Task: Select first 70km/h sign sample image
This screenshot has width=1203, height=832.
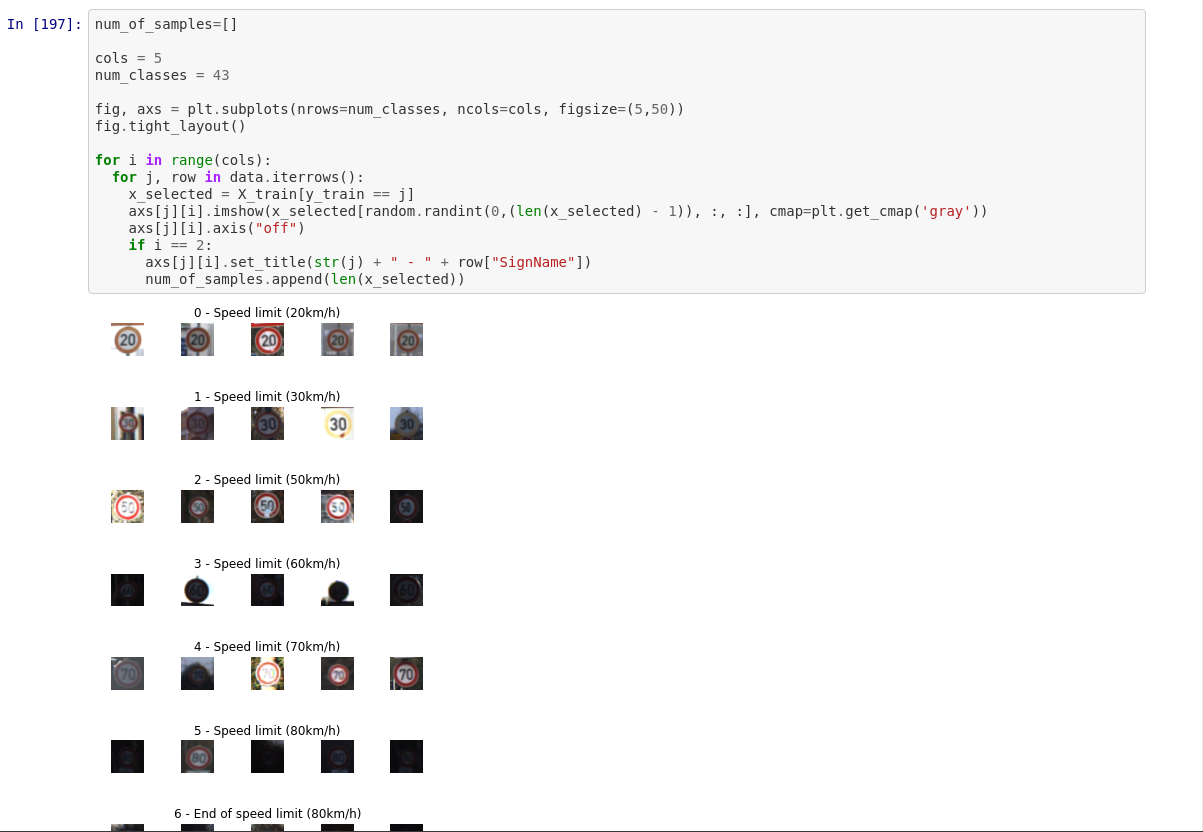Action: [x=127, y=674]
